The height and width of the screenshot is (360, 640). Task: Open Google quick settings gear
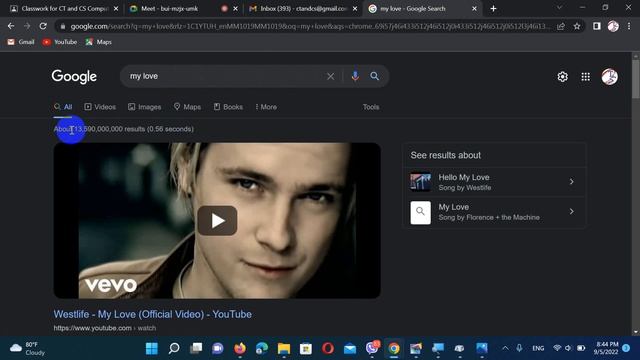(562, 77)
